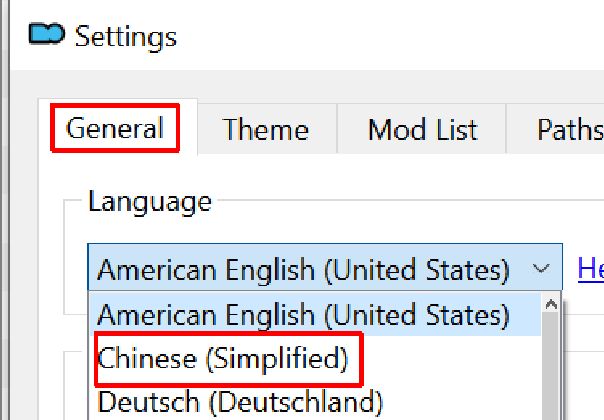
Task: Open the Paths tab
Action: [569, 129]
